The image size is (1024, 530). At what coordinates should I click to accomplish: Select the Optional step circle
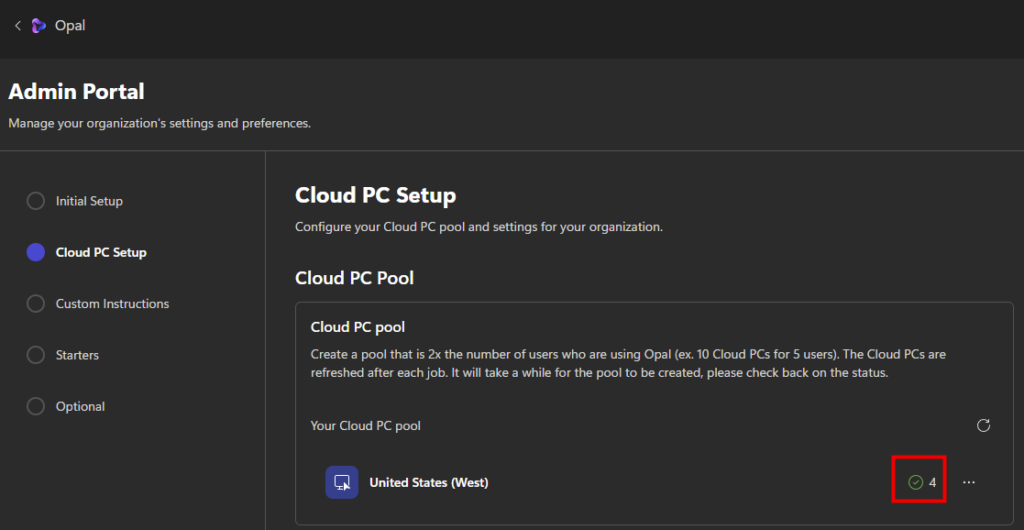pos(36,407)
